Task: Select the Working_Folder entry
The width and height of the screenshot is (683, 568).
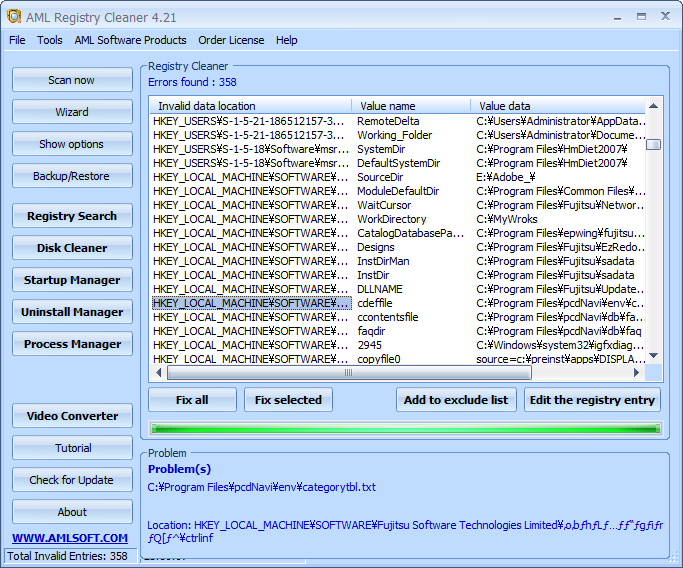Action: click(398, 135)
